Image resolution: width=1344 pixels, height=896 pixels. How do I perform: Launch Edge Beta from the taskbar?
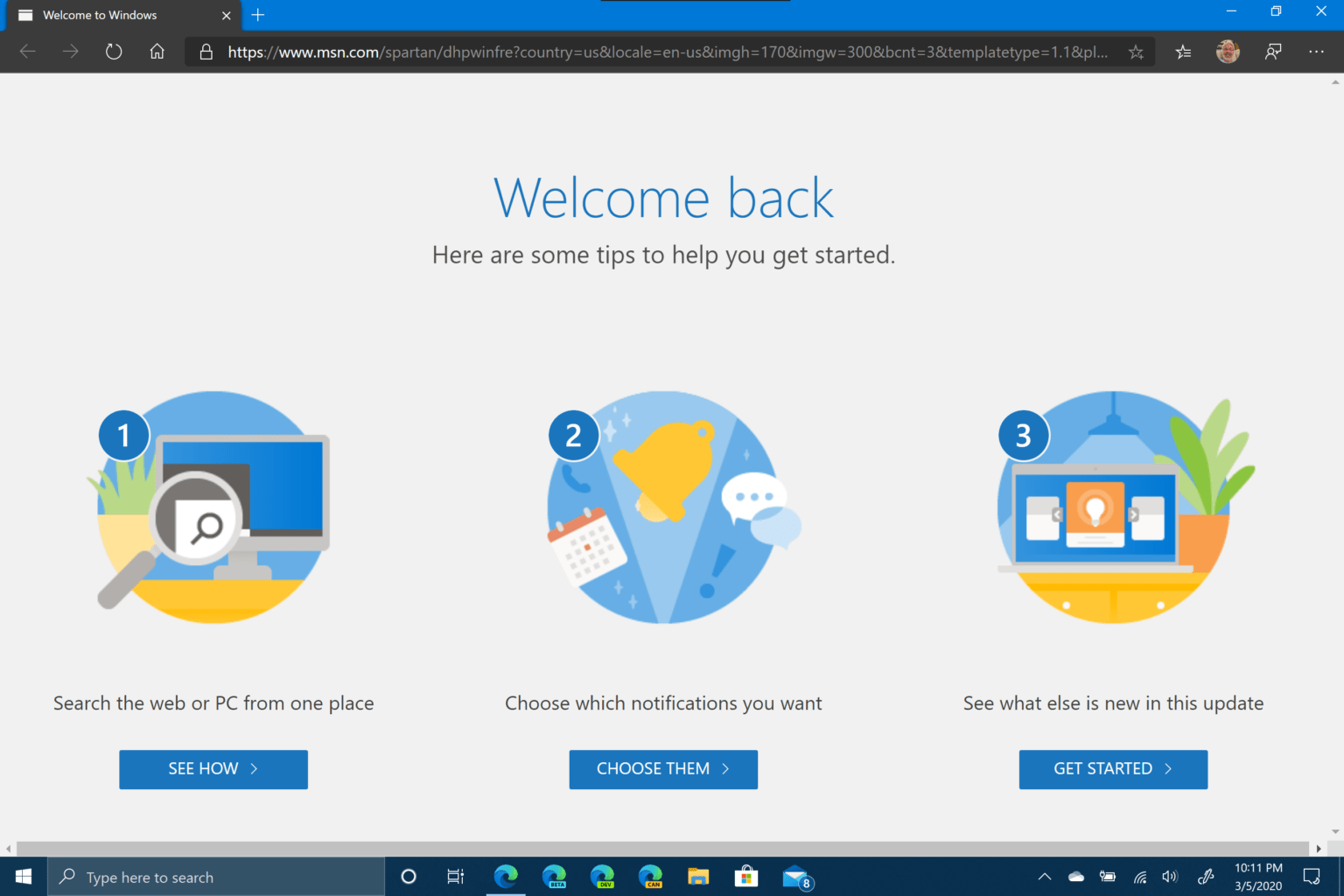(x=554, y=877)
